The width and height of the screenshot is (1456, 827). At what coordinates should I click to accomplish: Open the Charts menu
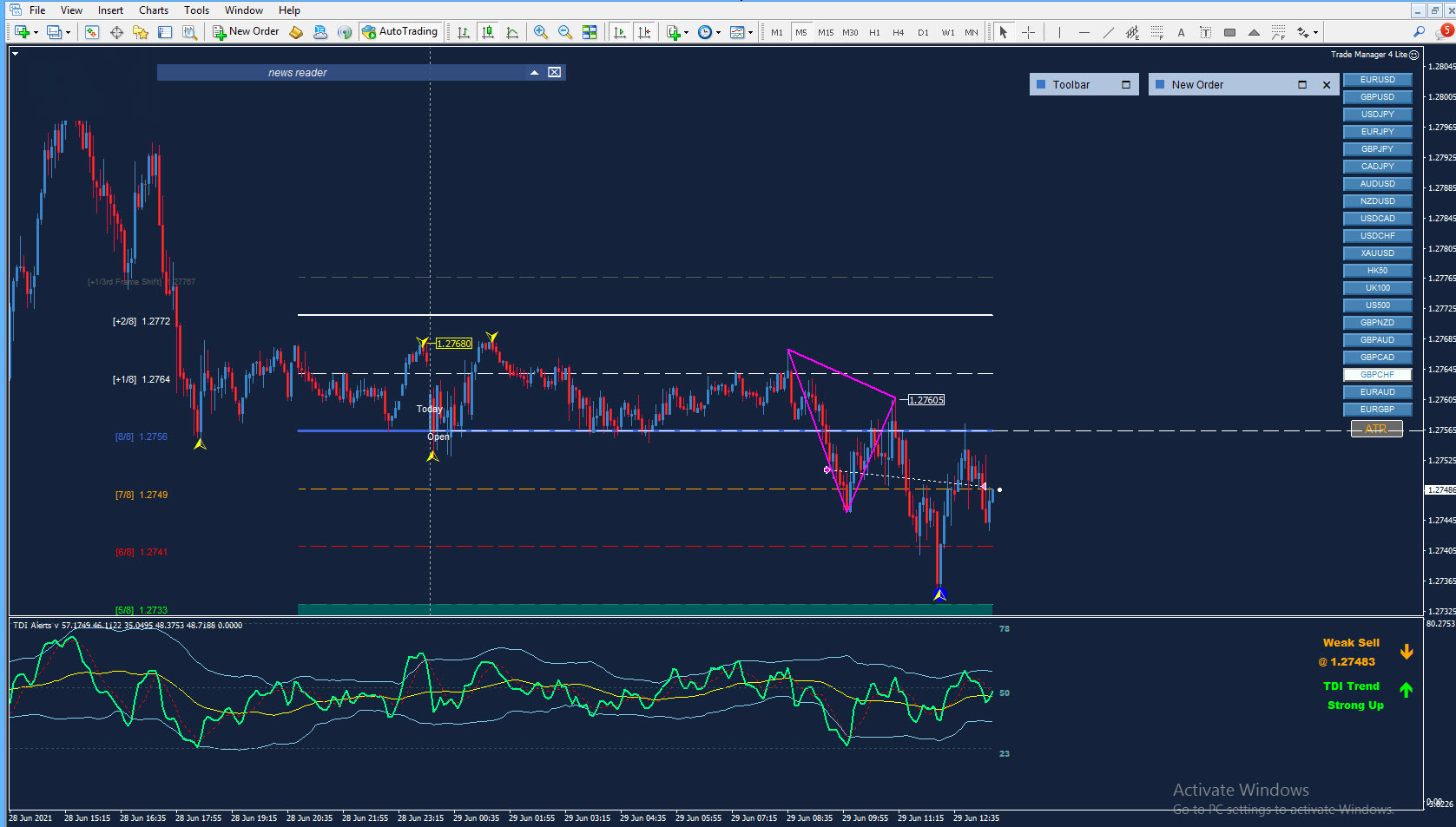[x=154, y=10]
